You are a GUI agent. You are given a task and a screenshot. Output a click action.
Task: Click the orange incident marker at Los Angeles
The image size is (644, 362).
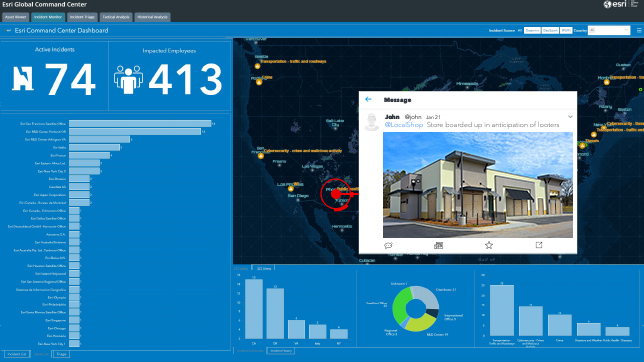[x=291, y=189]
